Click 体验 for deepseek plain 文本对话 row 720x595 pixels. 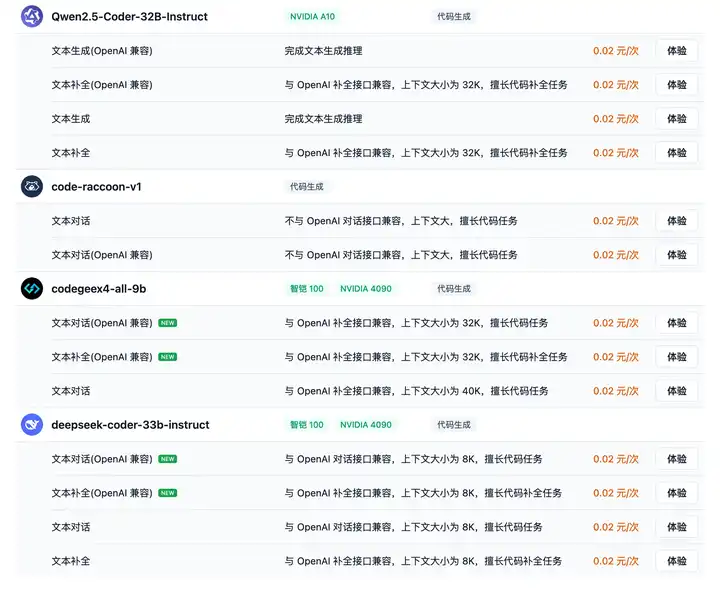[677, 527]
